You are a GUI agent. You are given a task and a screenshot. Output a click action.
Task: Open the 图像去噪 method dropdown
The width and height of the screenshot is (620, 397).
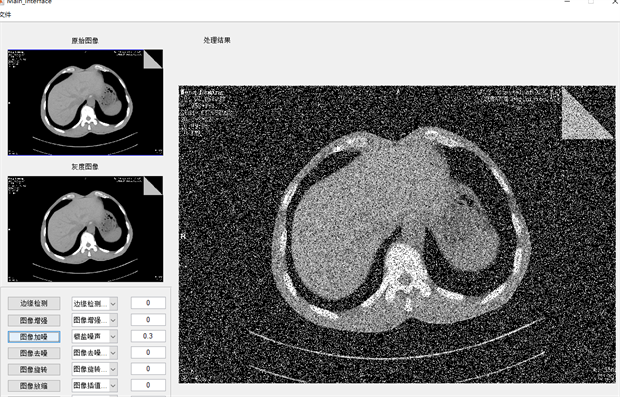tap(95, 353)
